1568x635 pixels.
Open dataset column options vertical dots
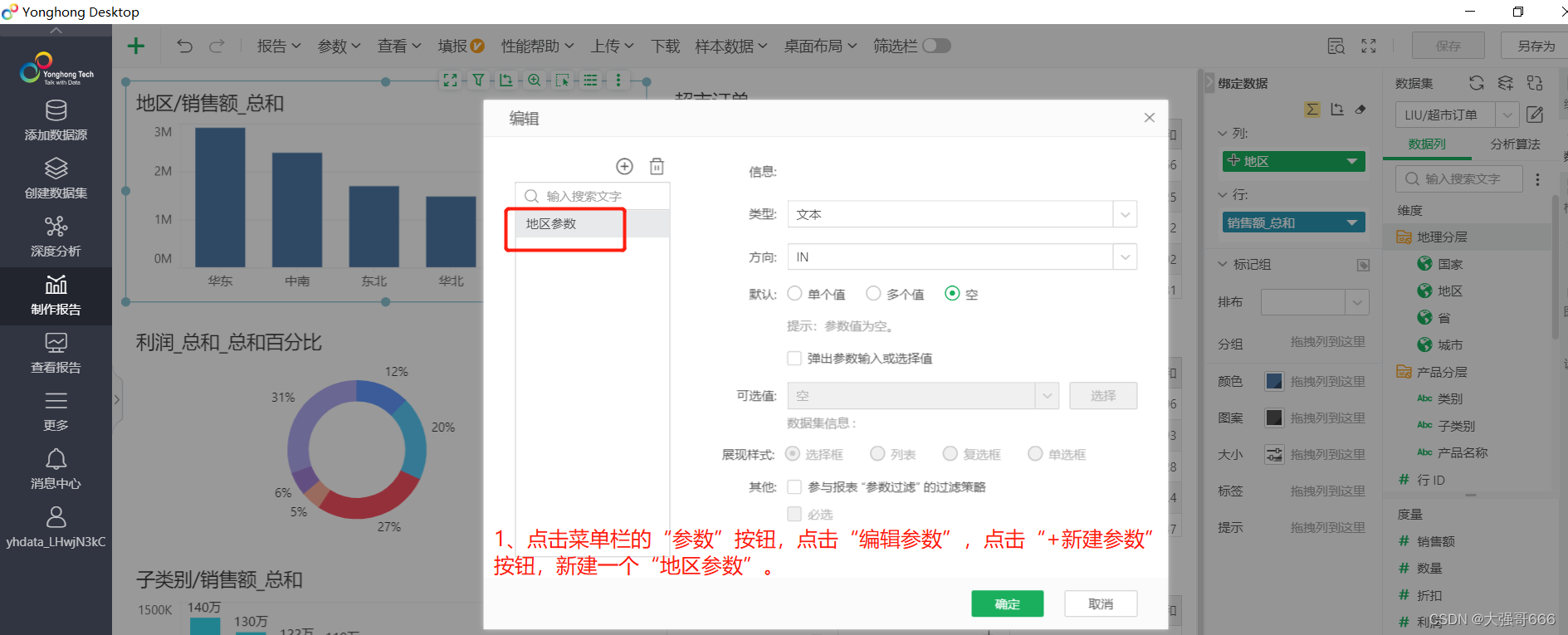(x=1537, y=179)
